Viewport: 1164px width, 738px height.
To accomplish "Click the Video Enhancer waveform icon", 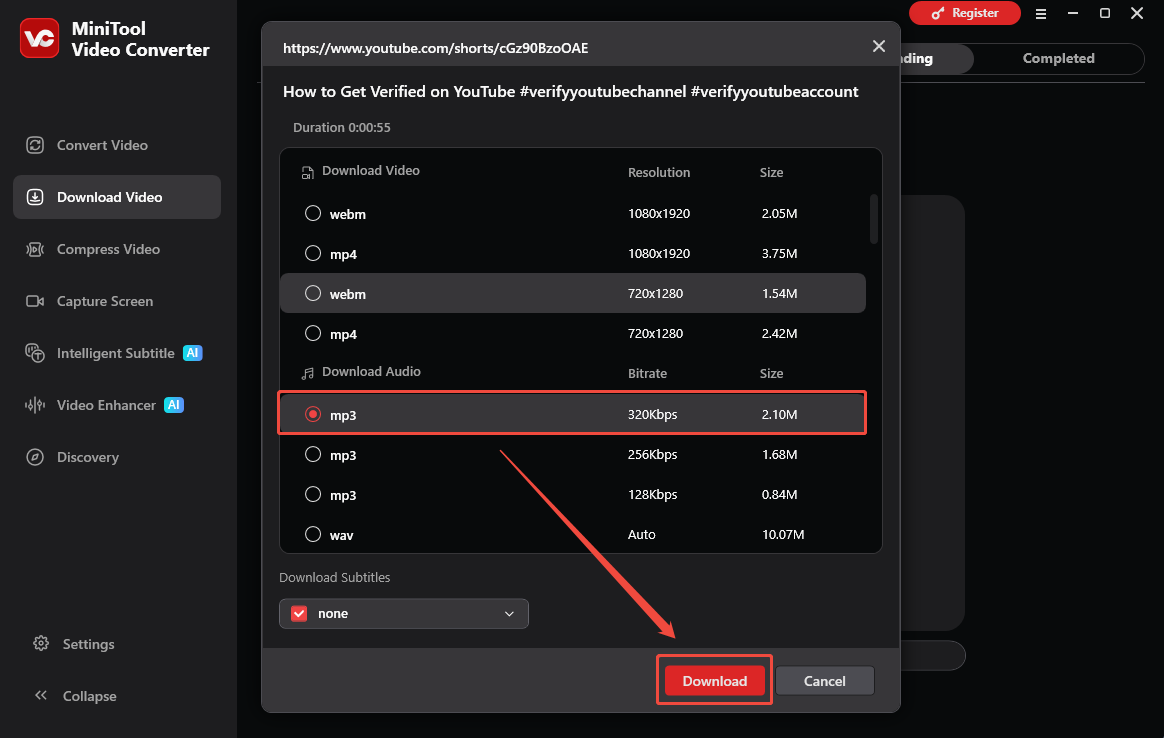I will (35, 405).
